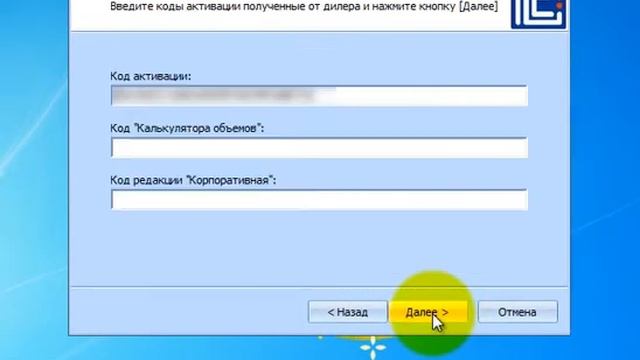
Task: Click the instruction text Введите коды активации
Action: click(304, 7)
